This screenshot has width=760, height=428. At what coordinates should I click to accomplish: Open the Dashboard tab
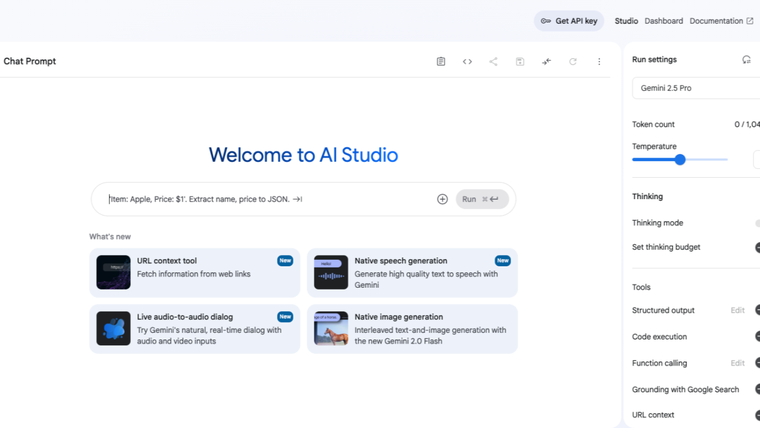pos(664,21)
